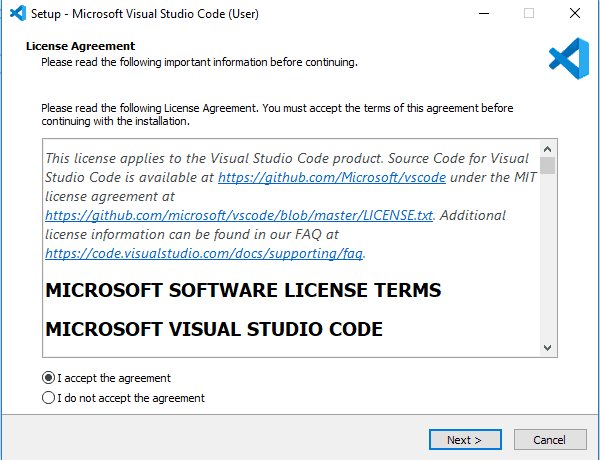Choose "I do not accept the agreement"
This screenshot has height=460, width=600.
pos(49,398)
